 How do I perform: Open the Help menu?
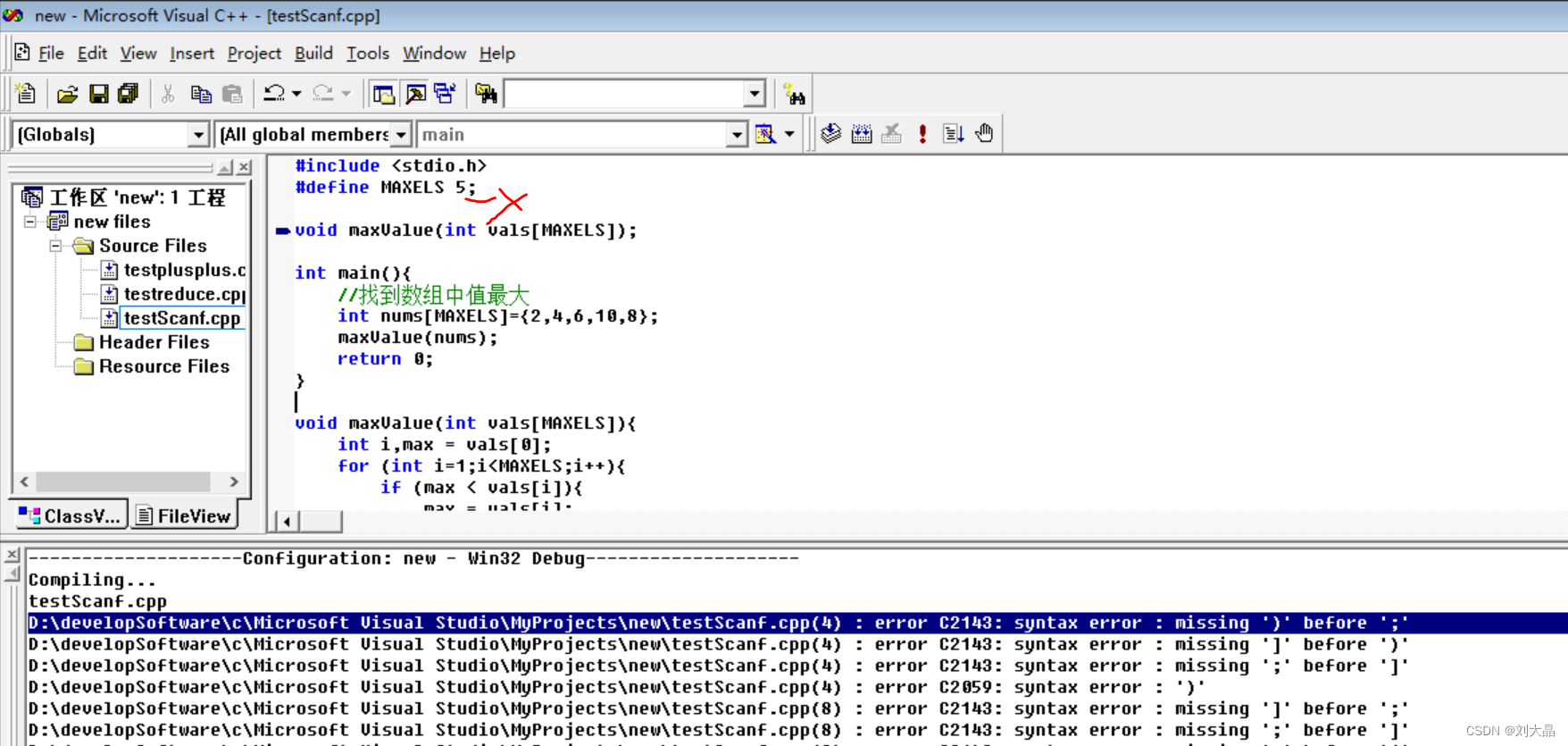tap(497, 54)
